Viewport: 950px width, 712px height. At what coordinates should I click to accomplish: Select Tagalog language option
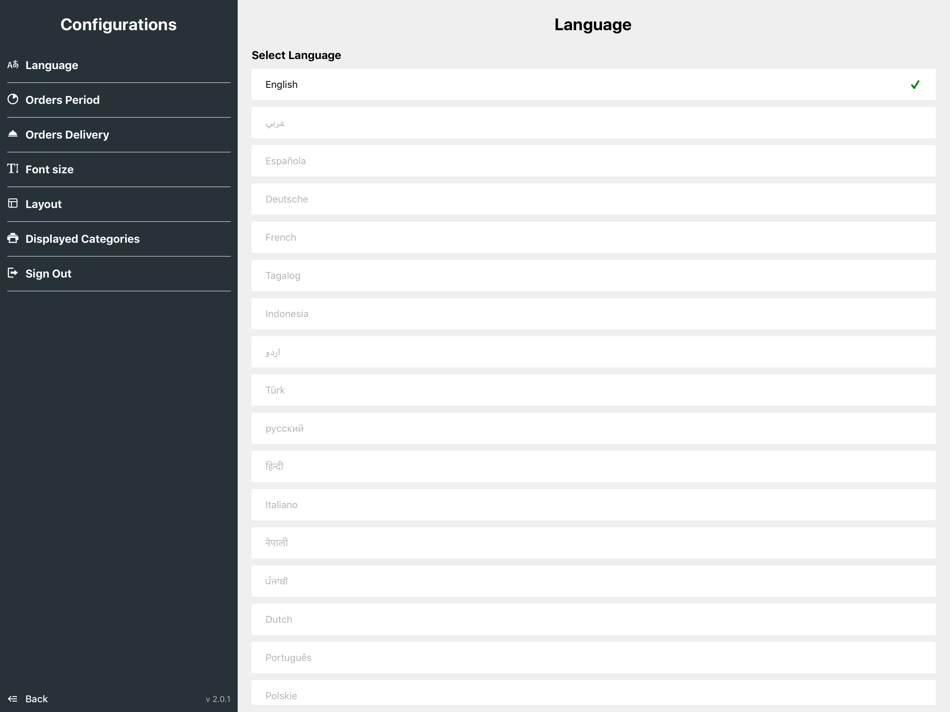tap(593, 275)
